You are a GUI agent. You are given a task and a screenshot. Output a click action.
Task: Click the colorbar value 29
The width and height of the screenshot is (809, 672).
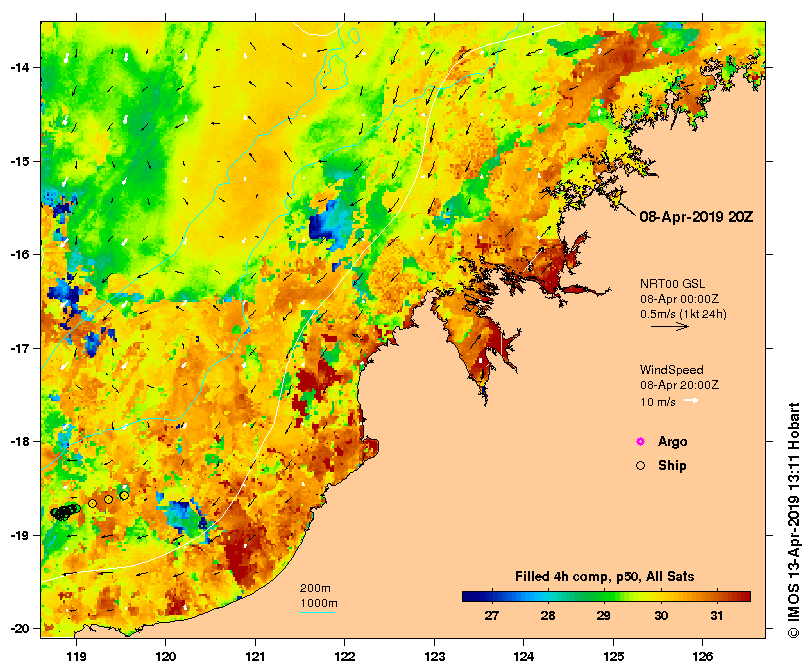click(x=604, y=615)
